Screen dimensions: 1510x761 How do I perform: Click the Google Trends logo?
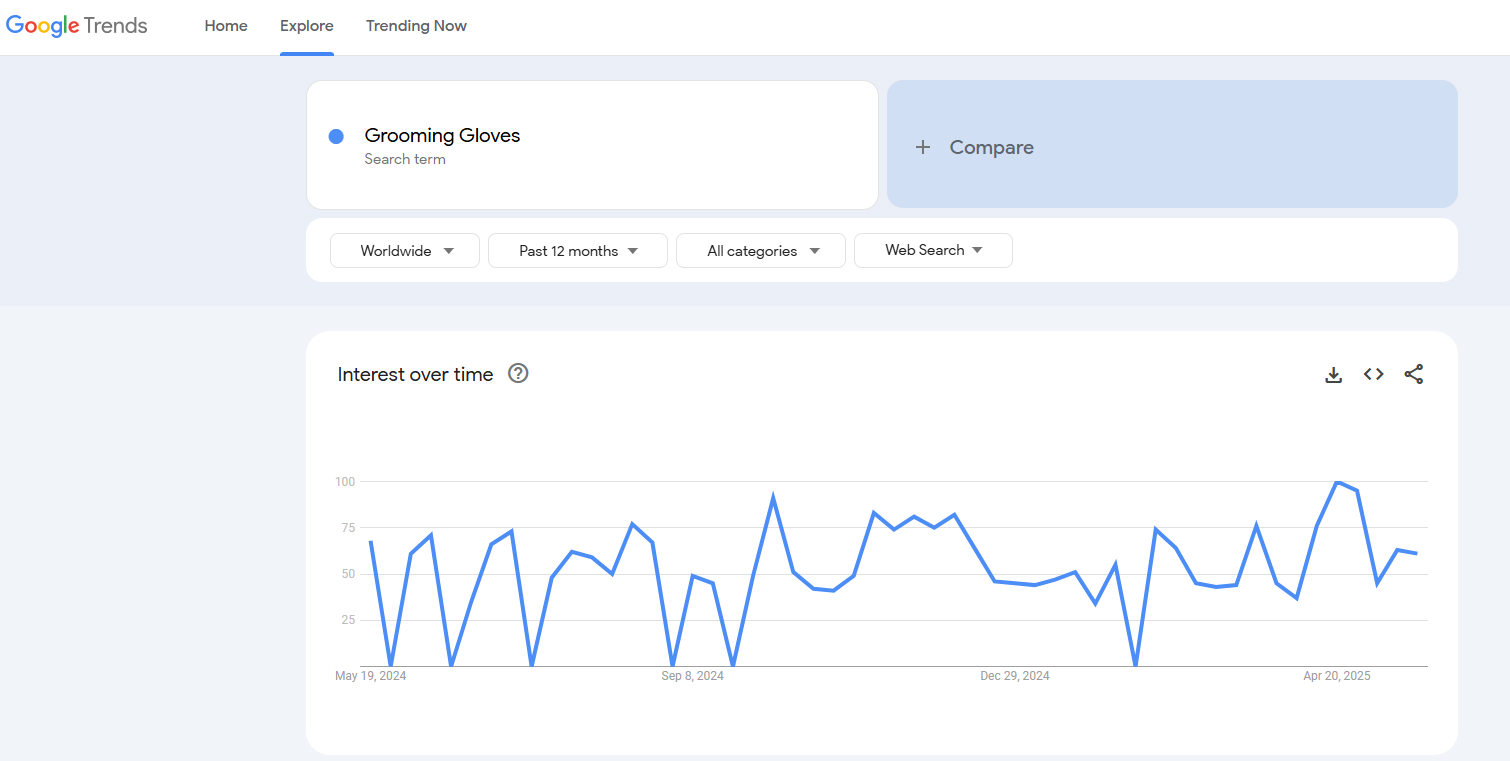pyautogui.click(x=77, y=26)
